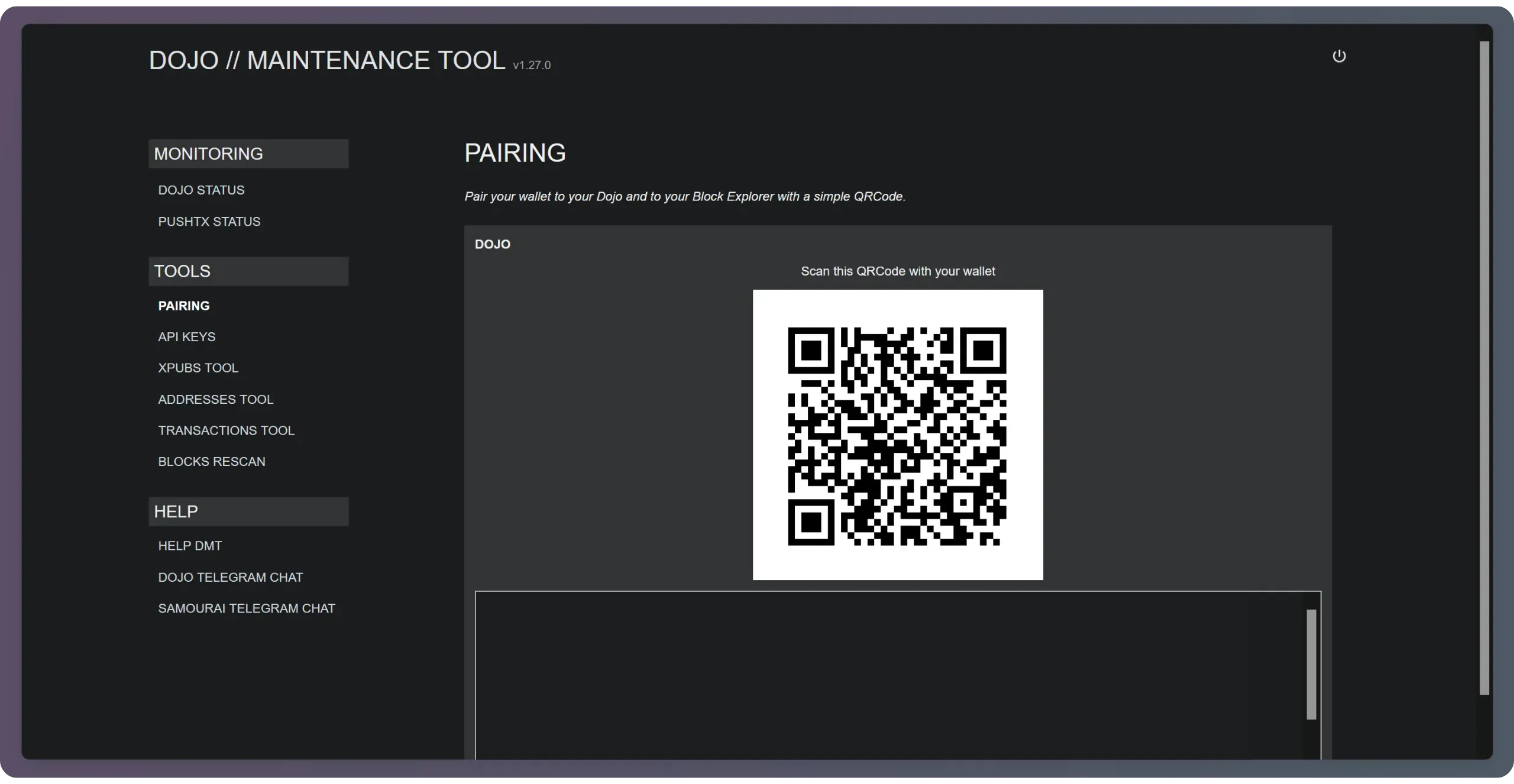This screenshot has width=1514, height=784.
Task: Open Pushtx Status page
Action: click(x=209, y=222)
